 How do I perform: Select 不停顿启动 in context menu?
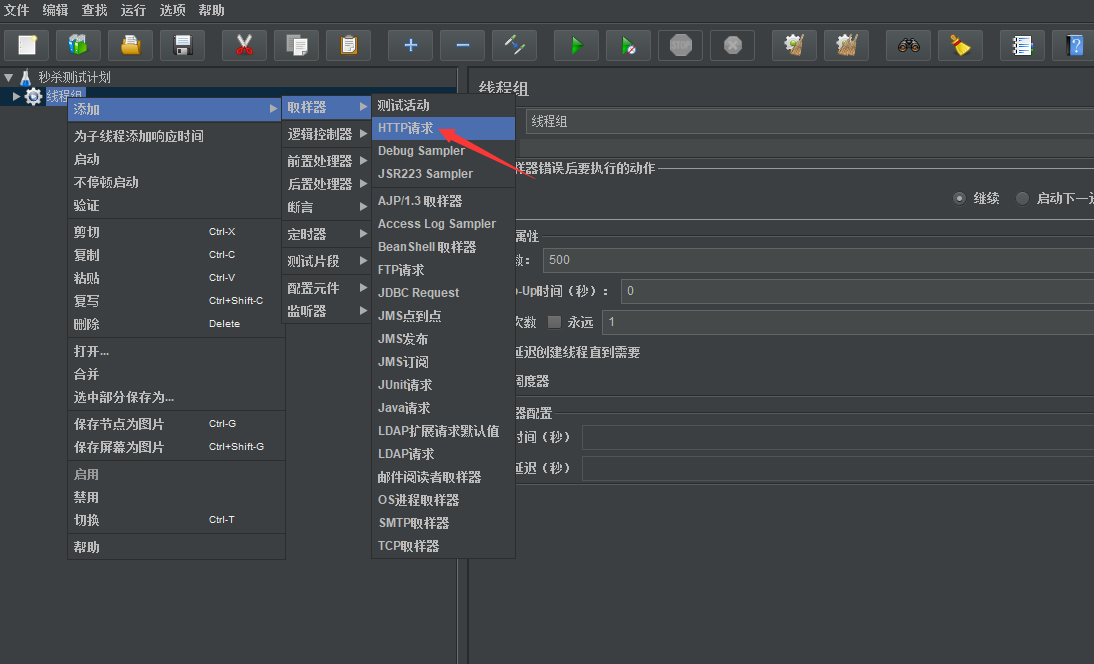[176, 182]
